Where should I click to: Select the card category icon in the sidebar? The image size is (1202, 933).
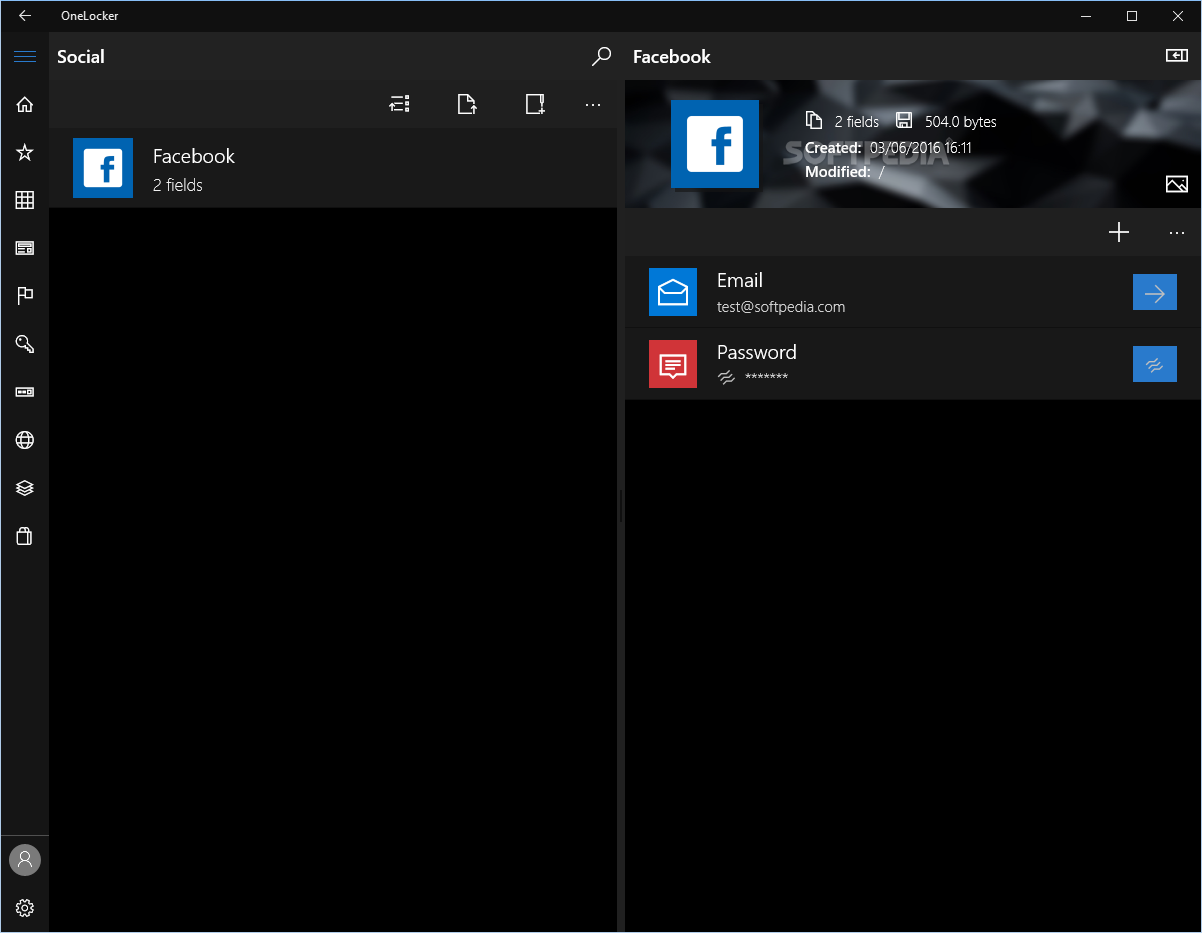(x=25, y=248)
